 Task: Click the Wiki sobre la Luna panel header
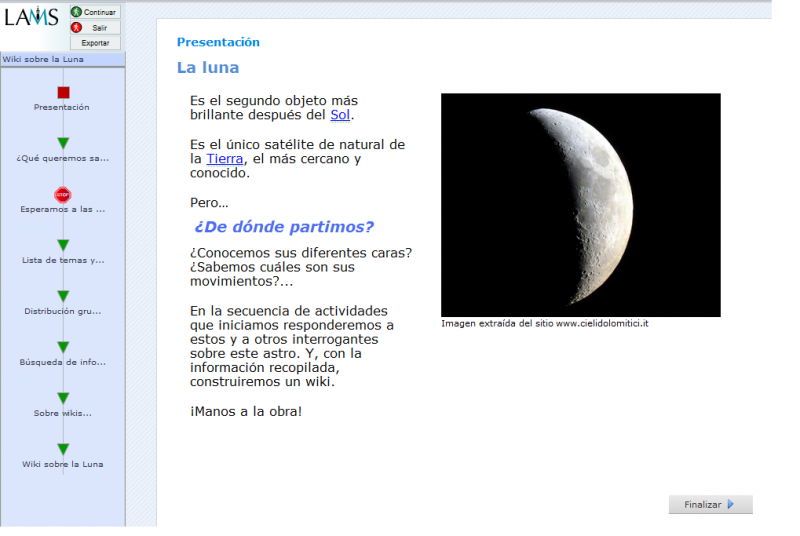(63, 59)
